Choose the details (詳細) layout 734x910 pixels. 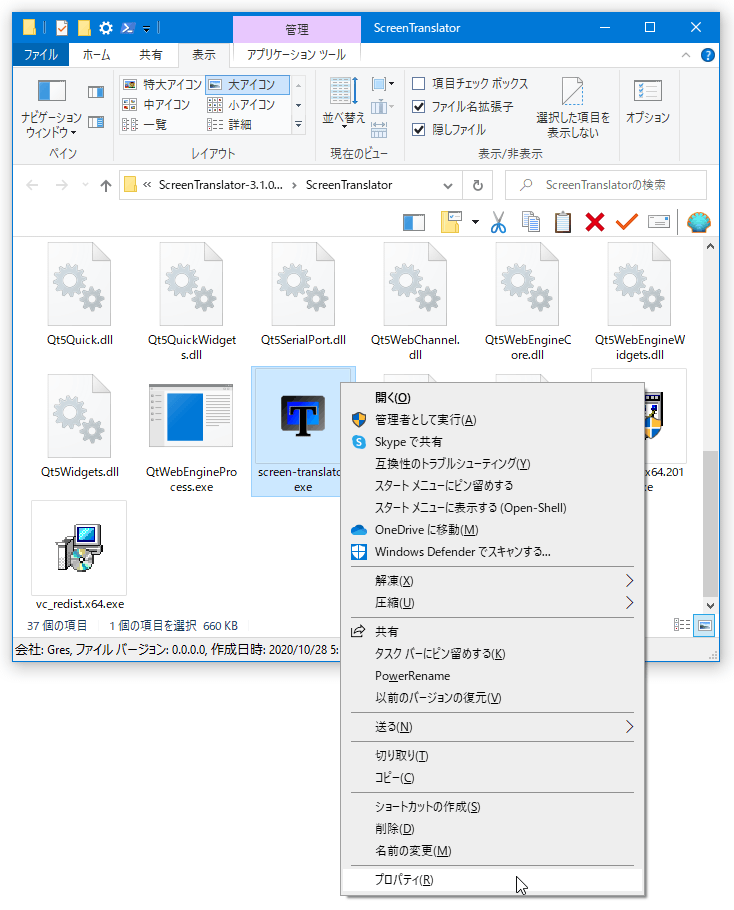tap(229, 124)
